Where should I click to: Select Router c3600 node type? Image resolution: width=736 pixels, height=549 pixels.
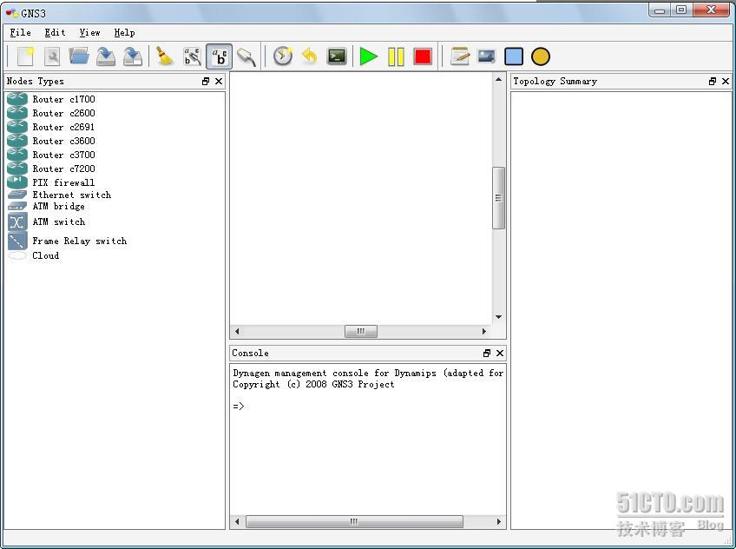click(x=64, y=141)
